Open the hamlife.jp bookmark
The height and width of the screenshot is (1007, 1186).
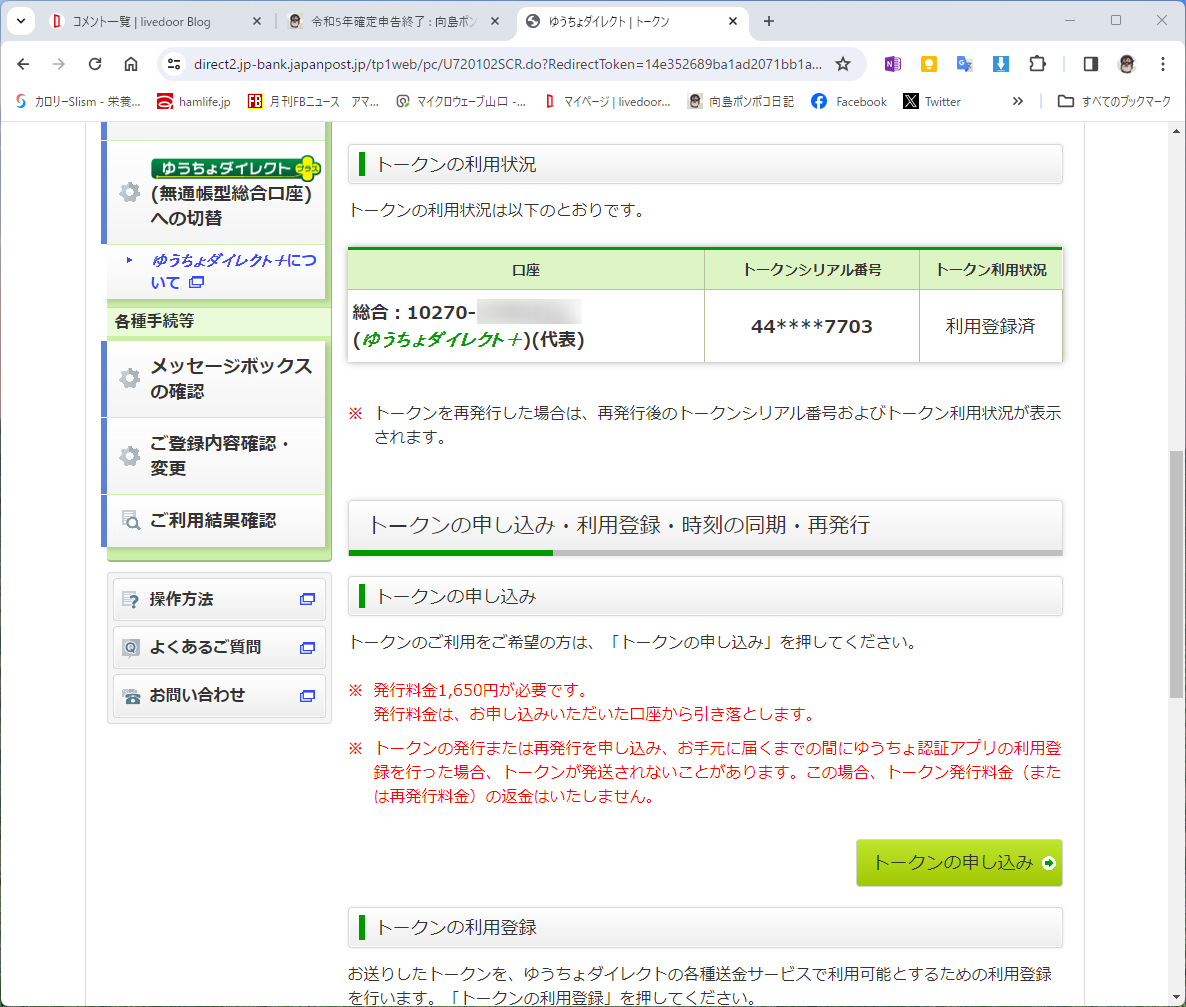(194, 101)
